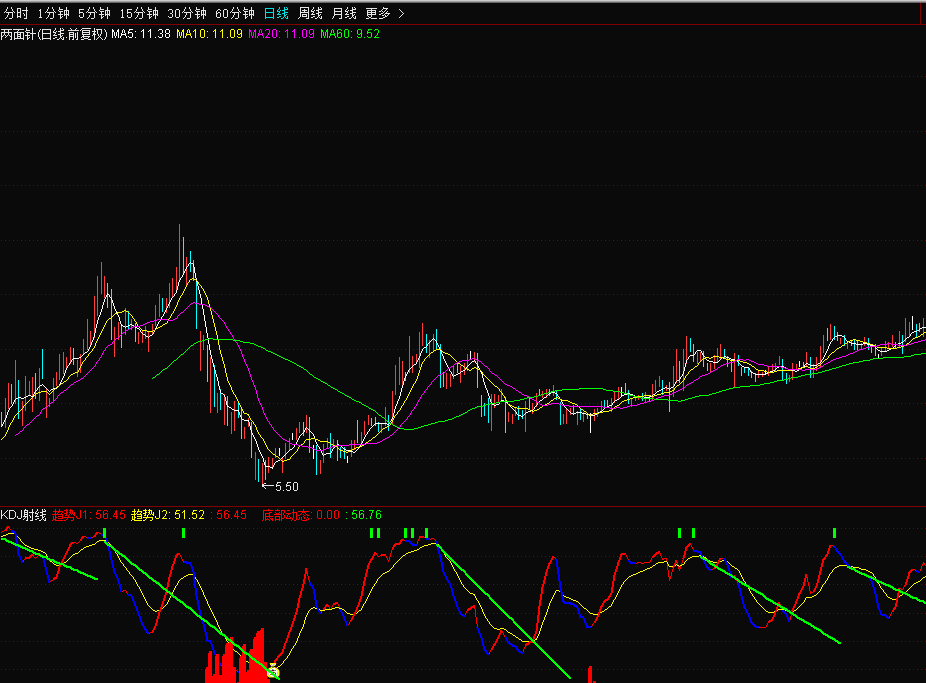Select the 日线 daily chart tab

pos(276,13)
